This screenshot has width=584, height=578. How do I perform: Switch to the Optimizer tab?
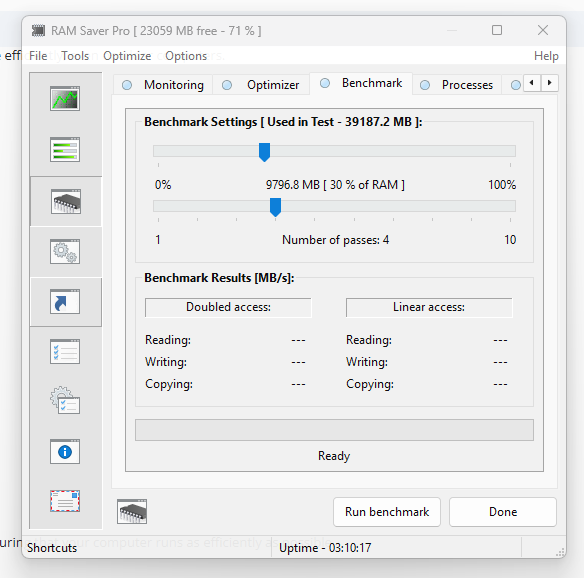point(261,85)
